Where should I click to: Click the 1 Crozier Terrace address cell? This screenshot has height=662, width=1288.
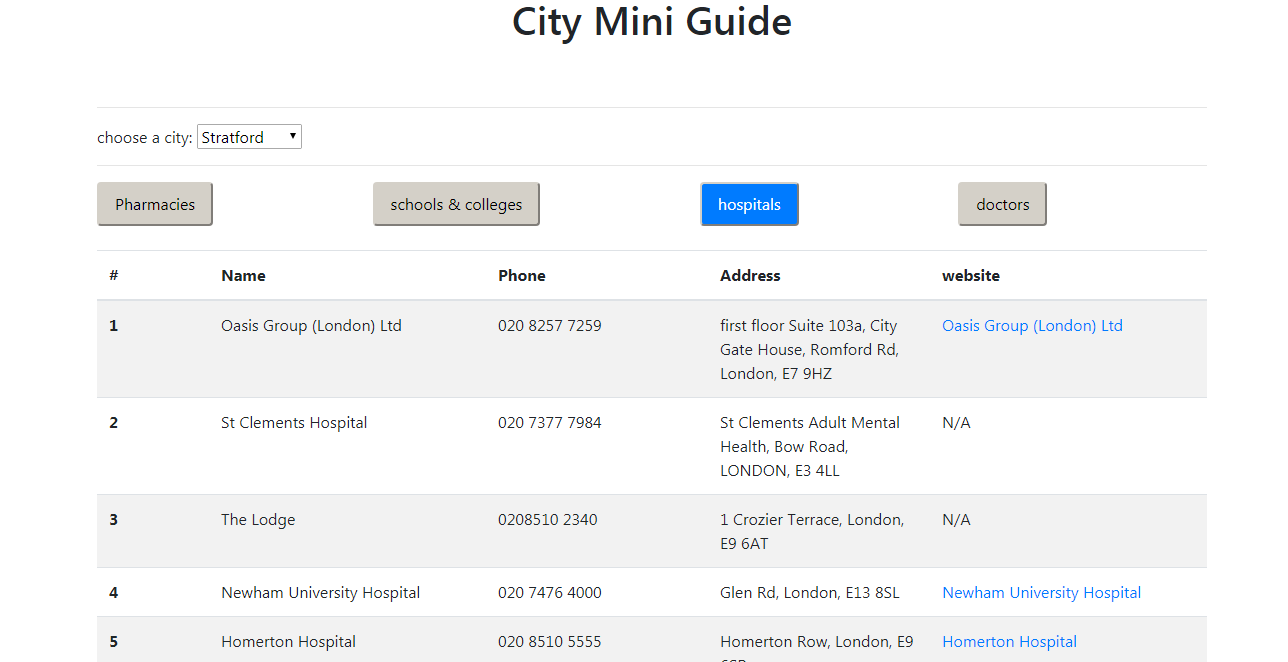(811, 531)
